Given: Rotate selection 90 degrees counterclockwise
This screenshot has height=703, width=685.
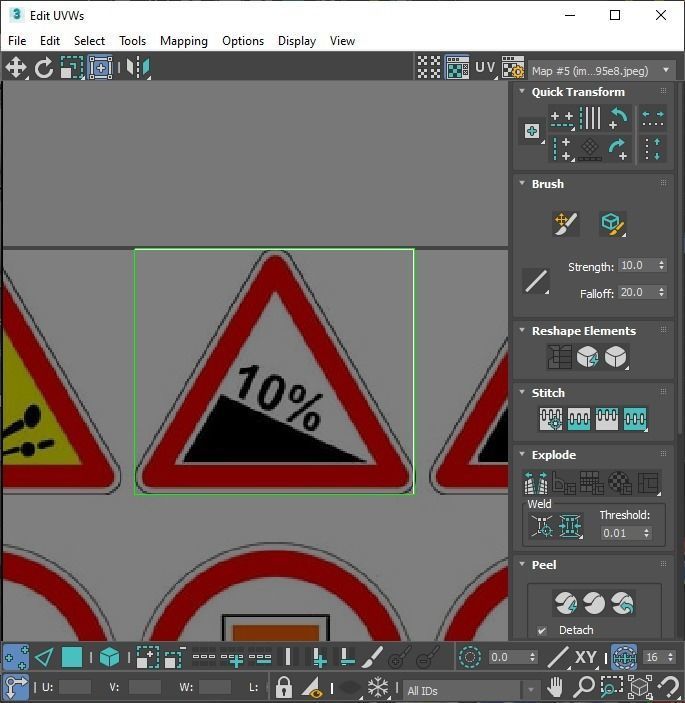Looking at the screenshot, I should click(619, 119).
